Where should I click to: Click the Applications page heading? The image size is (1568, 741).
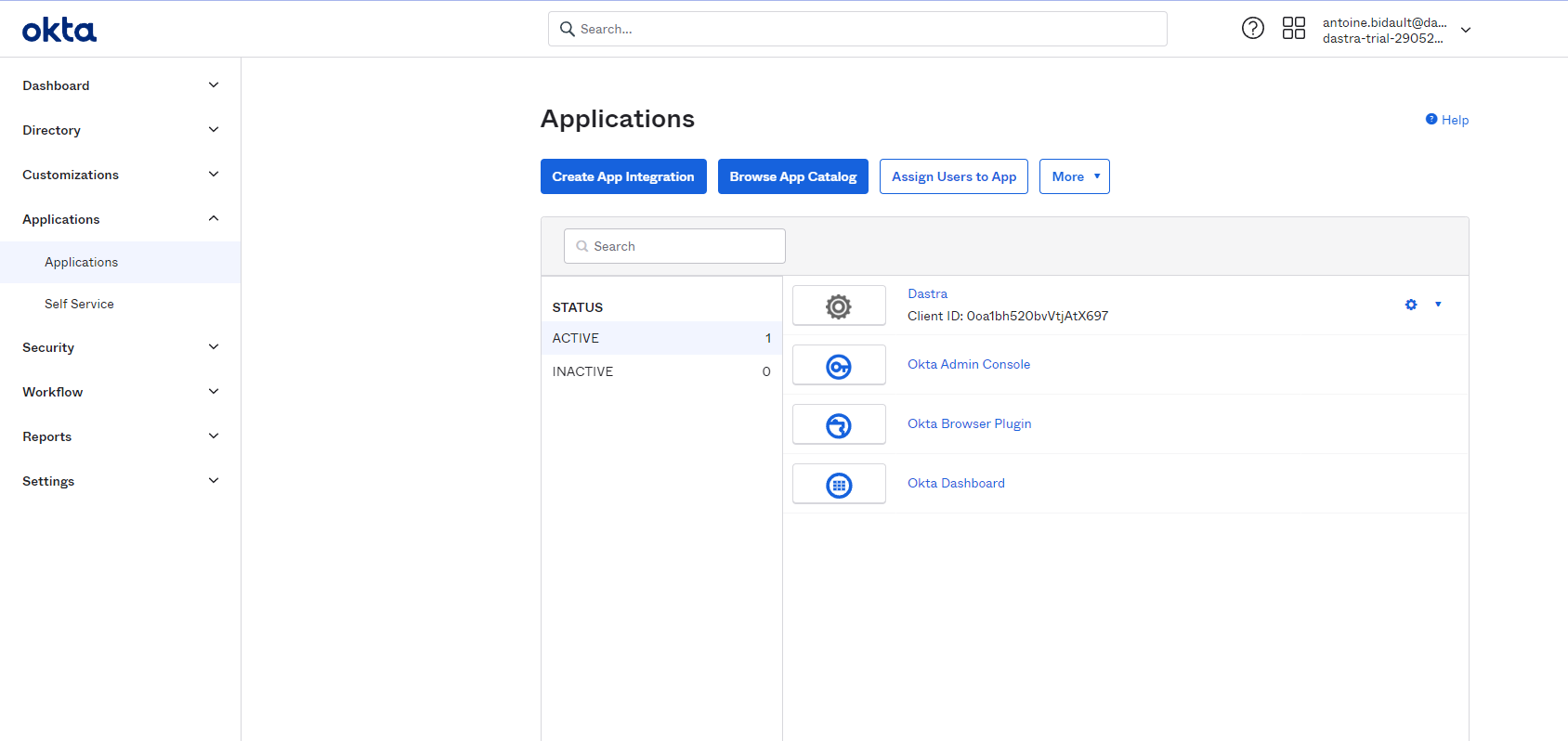(618, 119)
